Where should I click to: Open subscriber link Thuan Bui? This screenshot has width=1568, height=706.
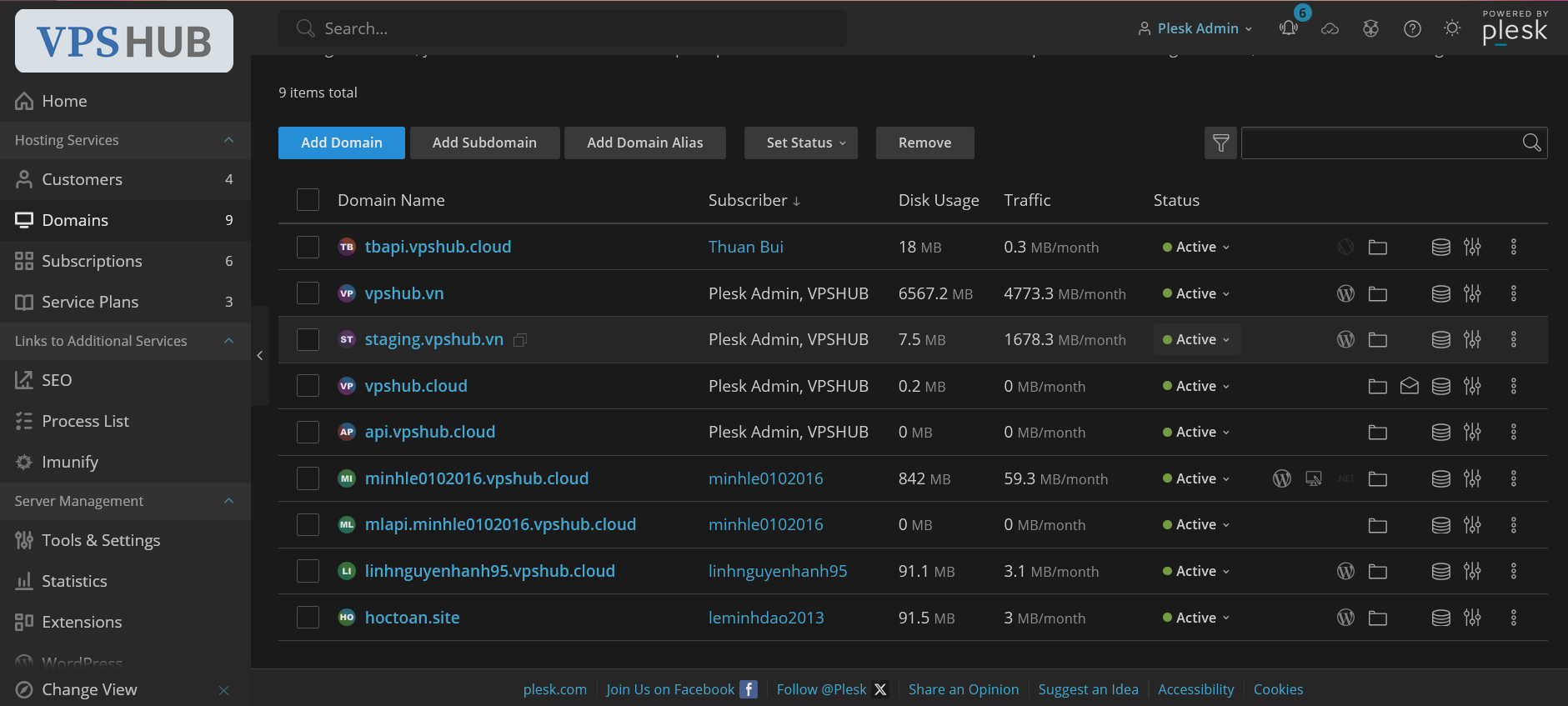[746, 247]
